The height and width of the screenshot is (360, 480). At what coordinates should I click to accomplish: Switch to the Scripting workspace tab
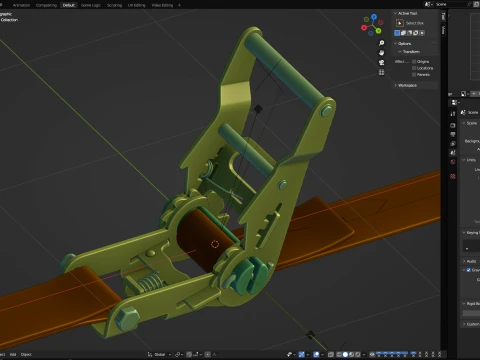[114, 5]
